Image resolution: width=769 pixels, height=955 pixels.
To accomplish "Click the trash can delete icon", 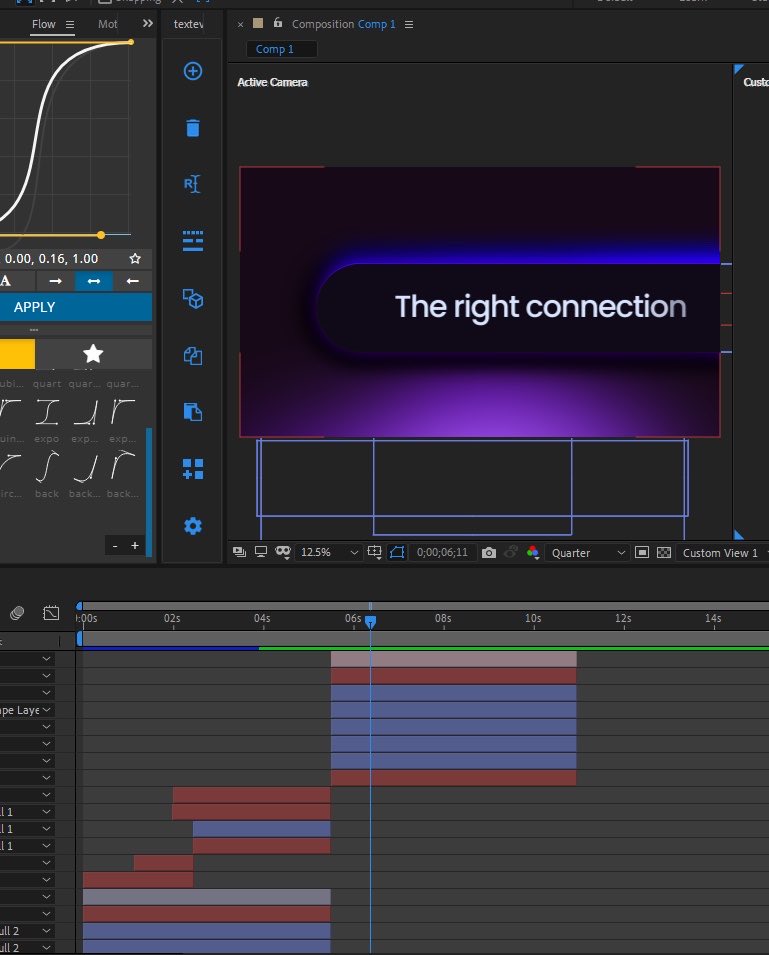I will point(193,128).
